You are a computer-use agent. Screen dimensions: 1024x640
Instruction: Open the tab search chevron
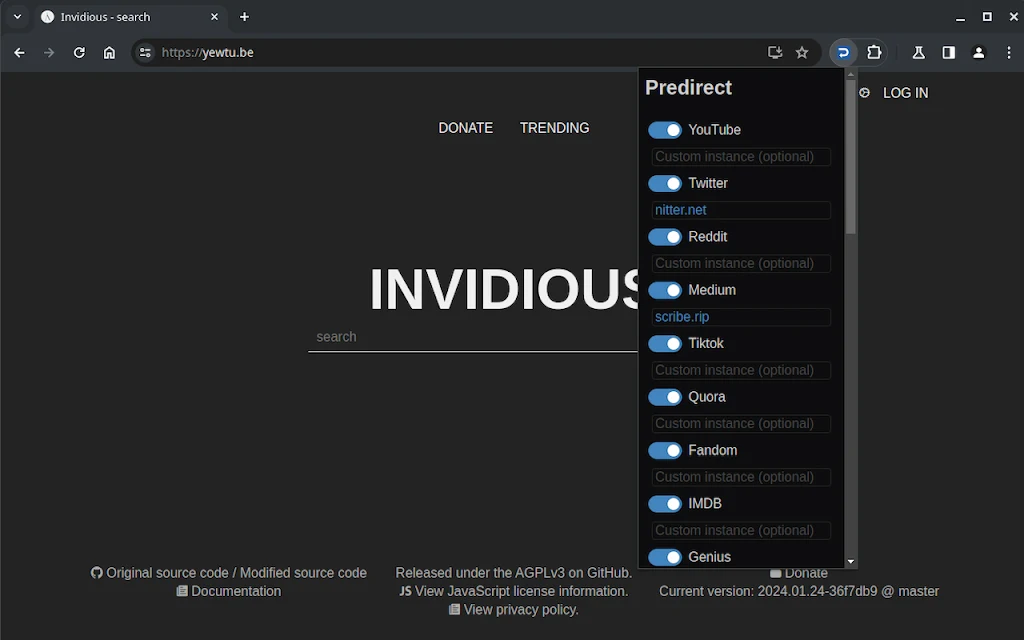(18, 17)
